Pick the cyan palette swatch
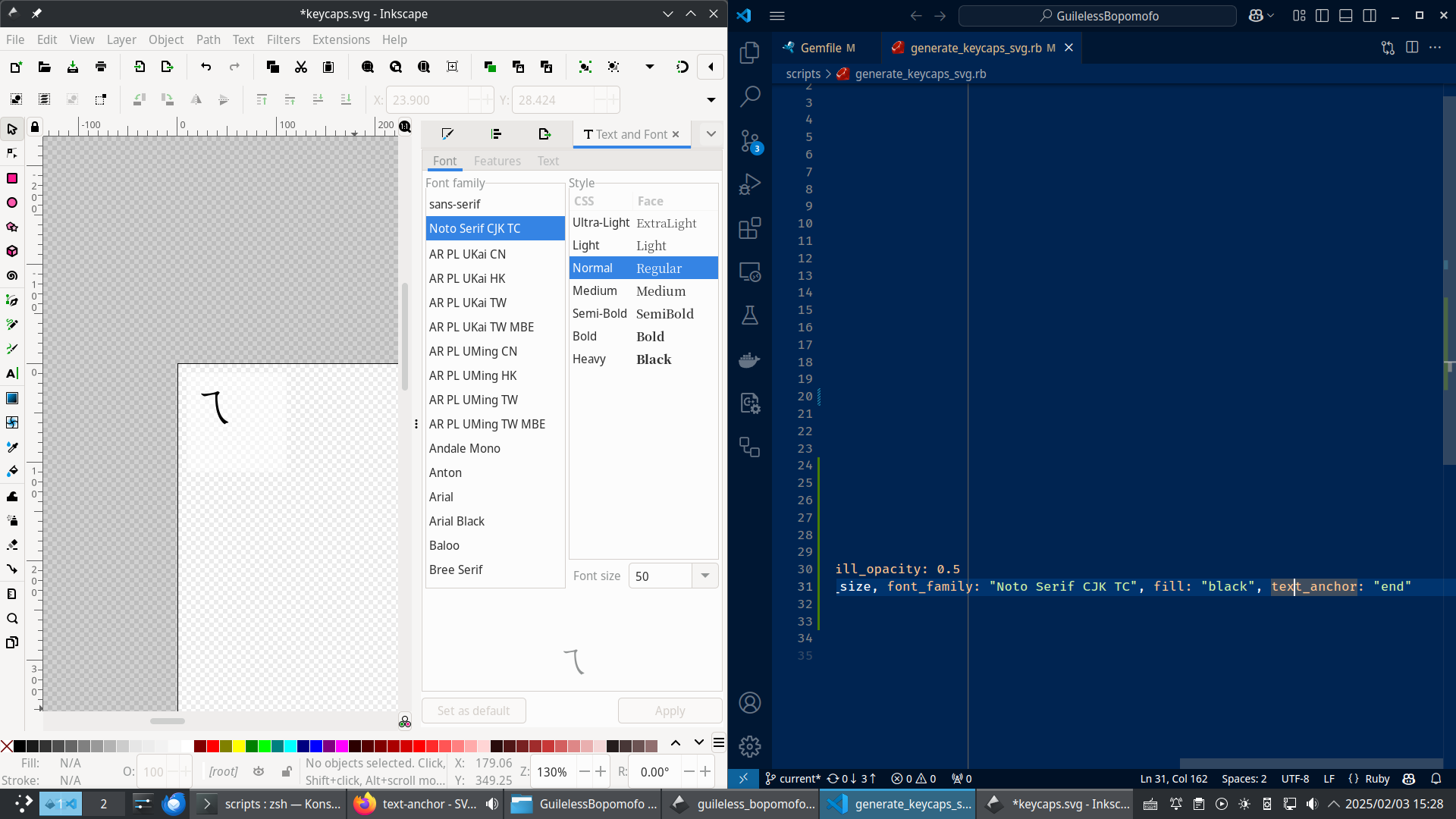 point(290,746)
